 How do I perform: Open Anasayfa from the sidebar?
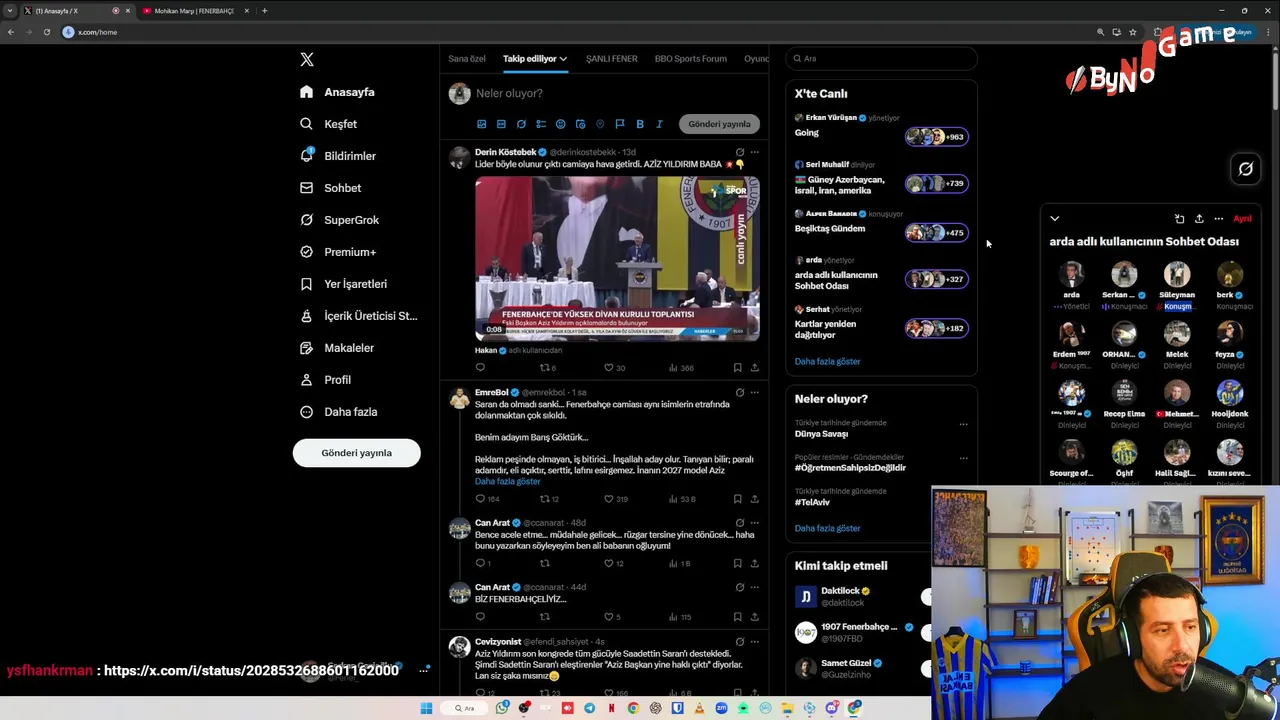(x=337, y=92)
